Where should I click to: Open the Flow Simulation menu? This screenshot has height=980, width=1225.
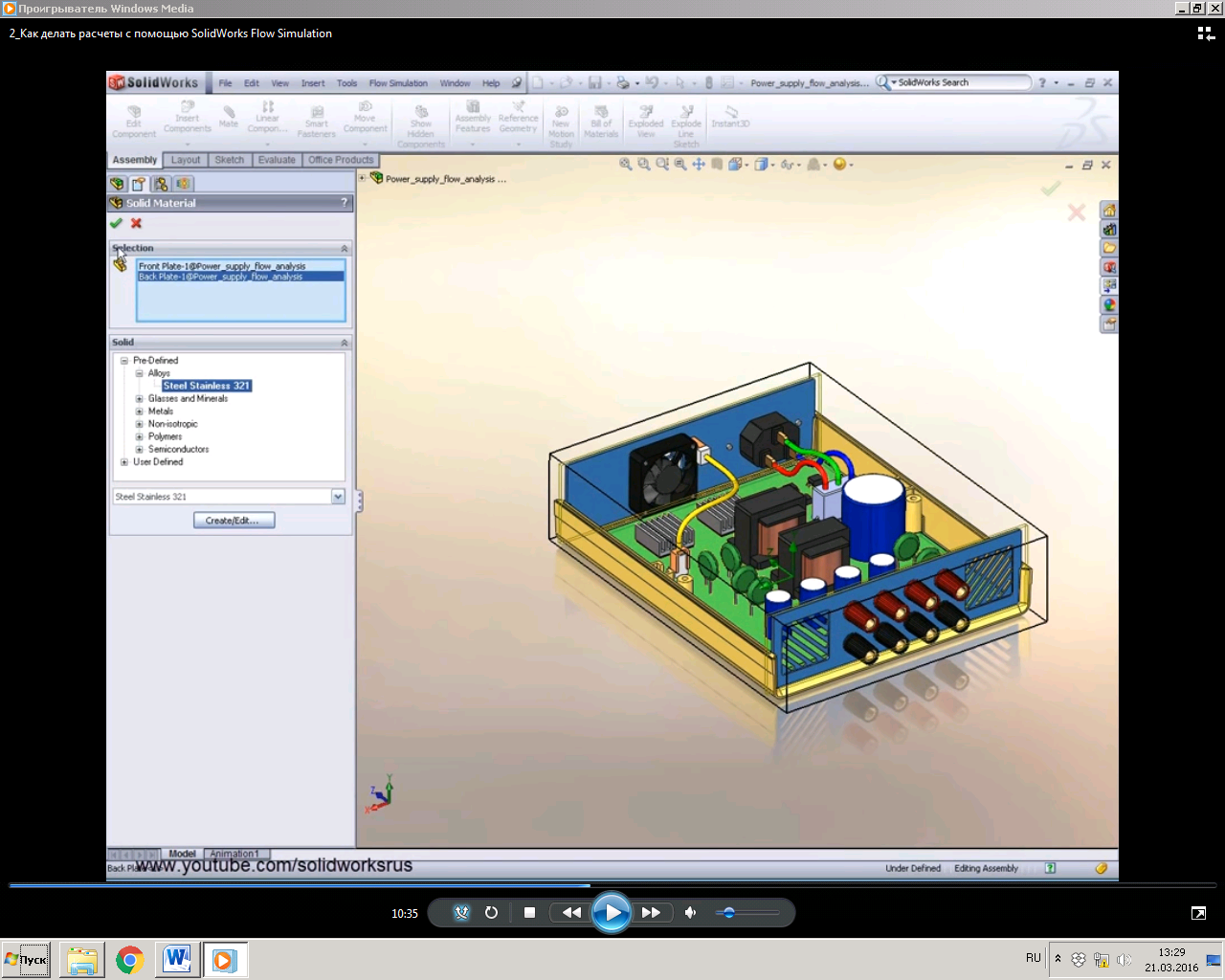point(398,83)
